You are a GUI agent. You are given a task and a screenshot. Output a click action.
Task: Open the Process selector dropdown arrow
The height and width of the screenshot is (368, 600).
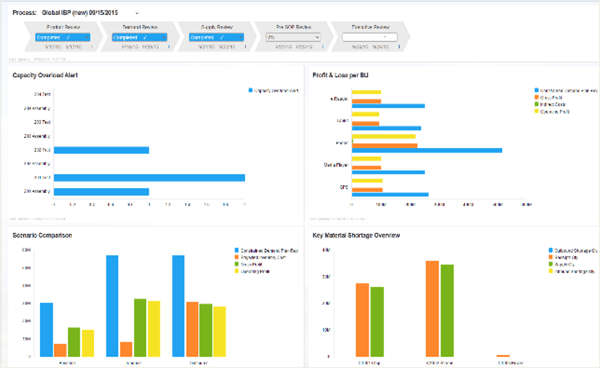(x=137, y=13)
